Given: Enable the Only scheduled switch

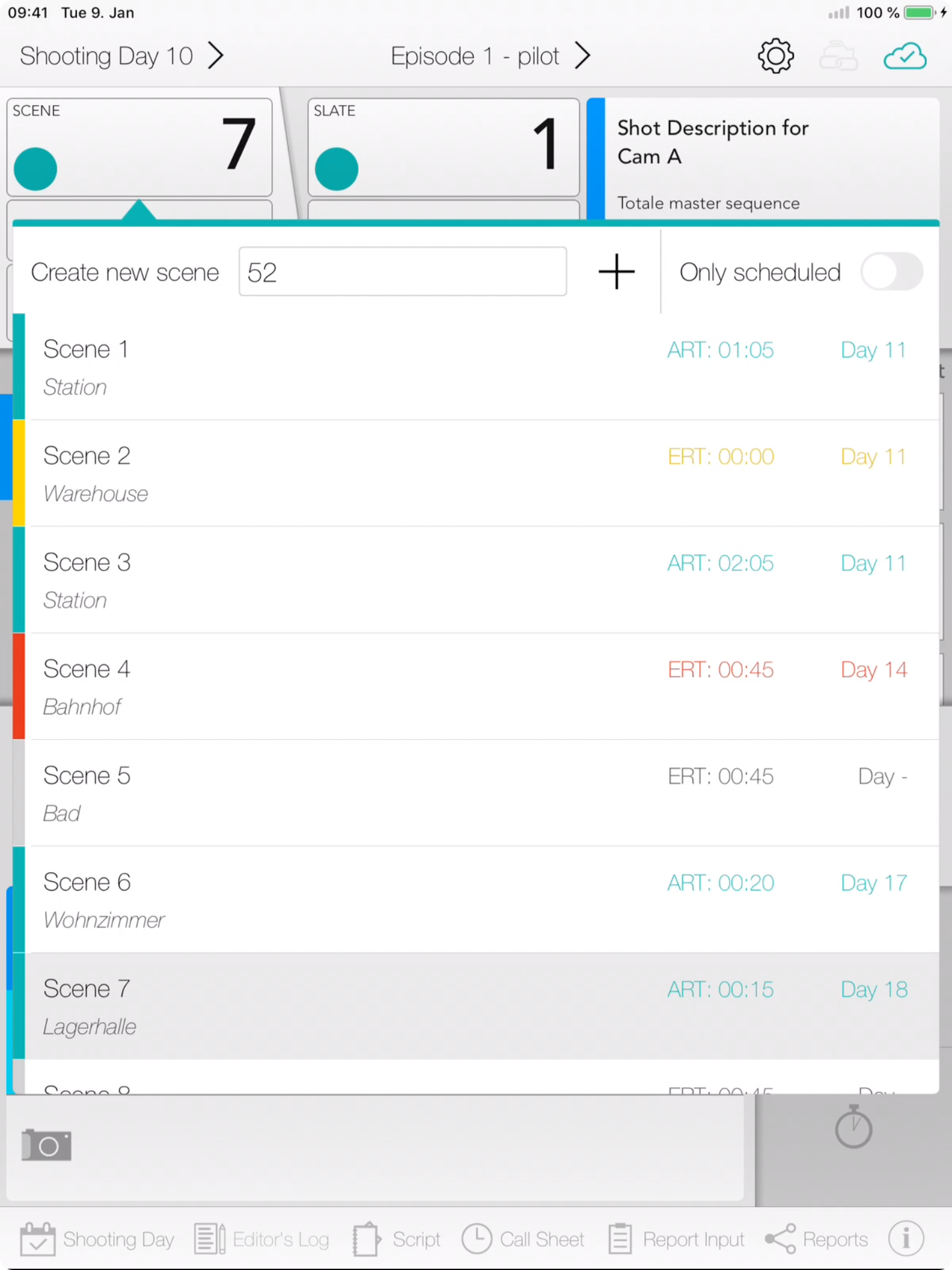Looking at the screenshot, I should (x=891, y=272).
